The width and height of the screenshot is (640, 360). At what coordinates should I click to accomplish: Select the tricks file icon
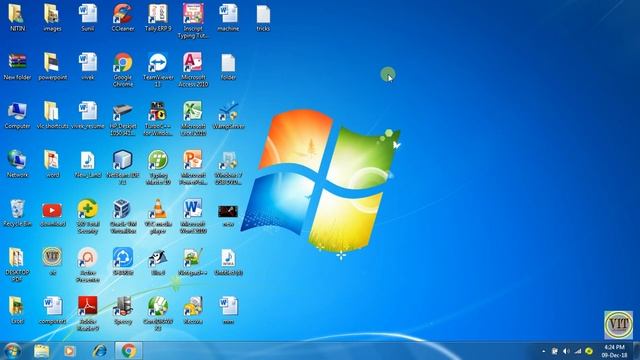coord(263,17)
